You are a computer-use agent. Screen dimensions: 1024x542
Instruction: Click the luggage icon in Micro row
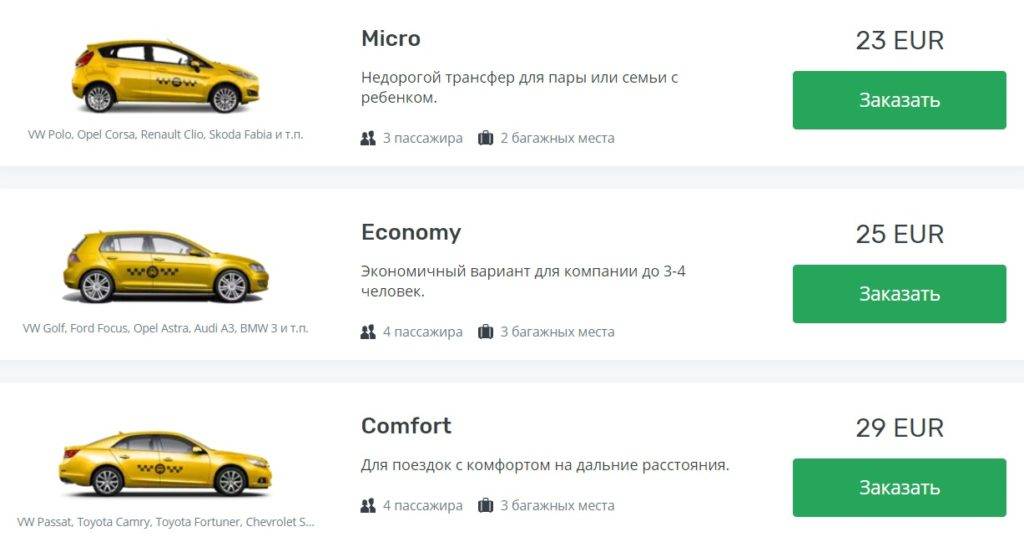tap(486, 138)
